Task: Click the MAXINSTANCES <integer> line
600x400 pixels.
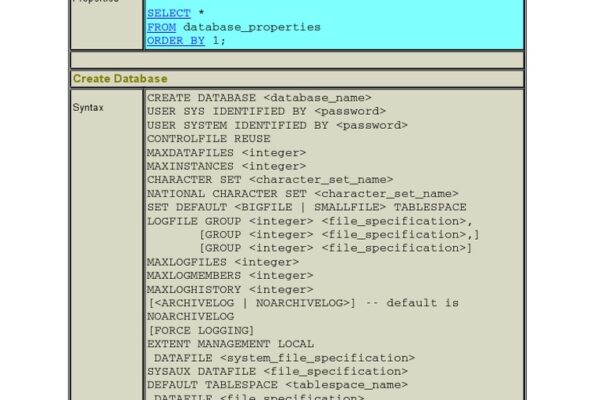Action: point(227,167)
